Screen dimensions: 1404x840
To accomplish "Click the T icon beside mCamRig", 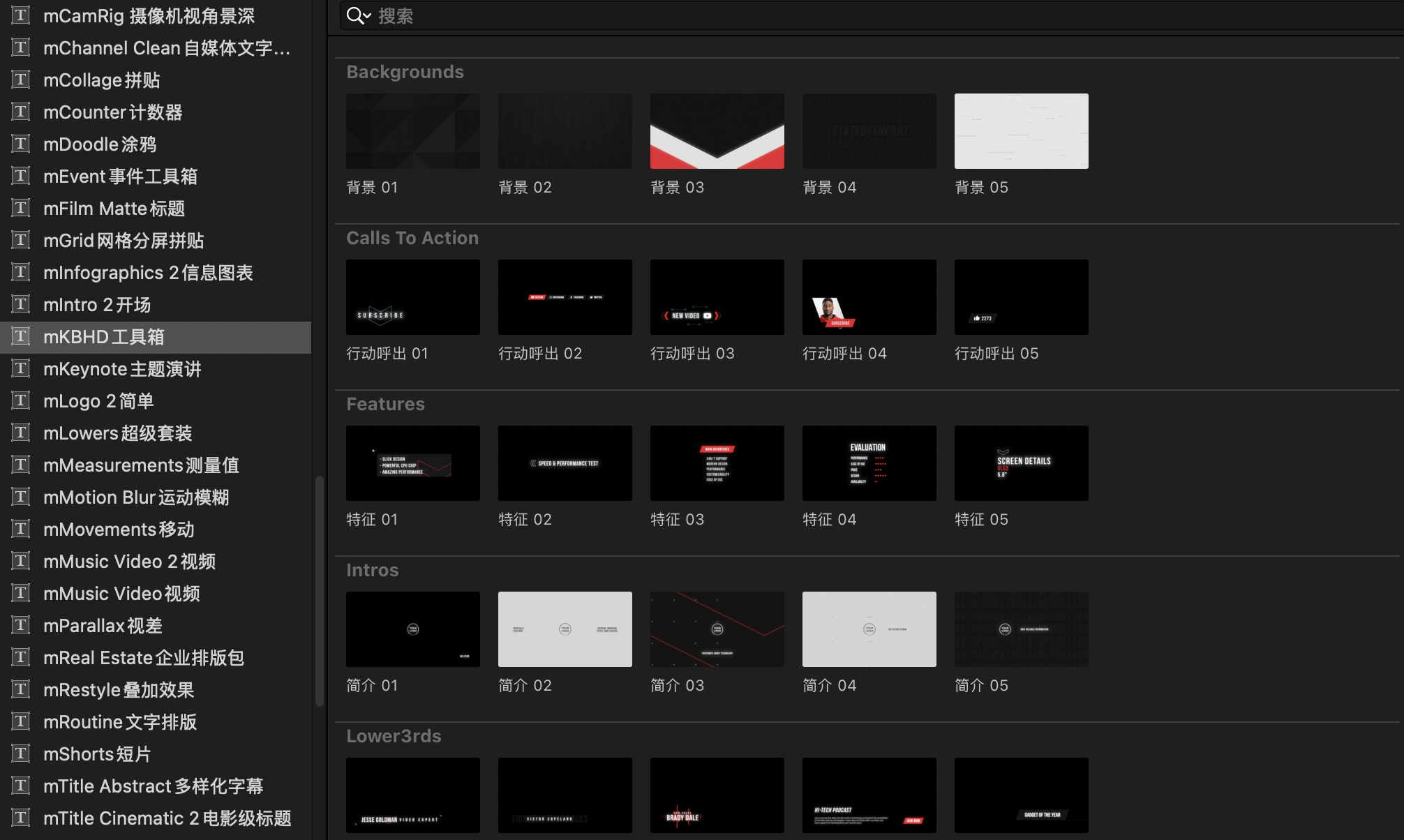I will [21, 15].
